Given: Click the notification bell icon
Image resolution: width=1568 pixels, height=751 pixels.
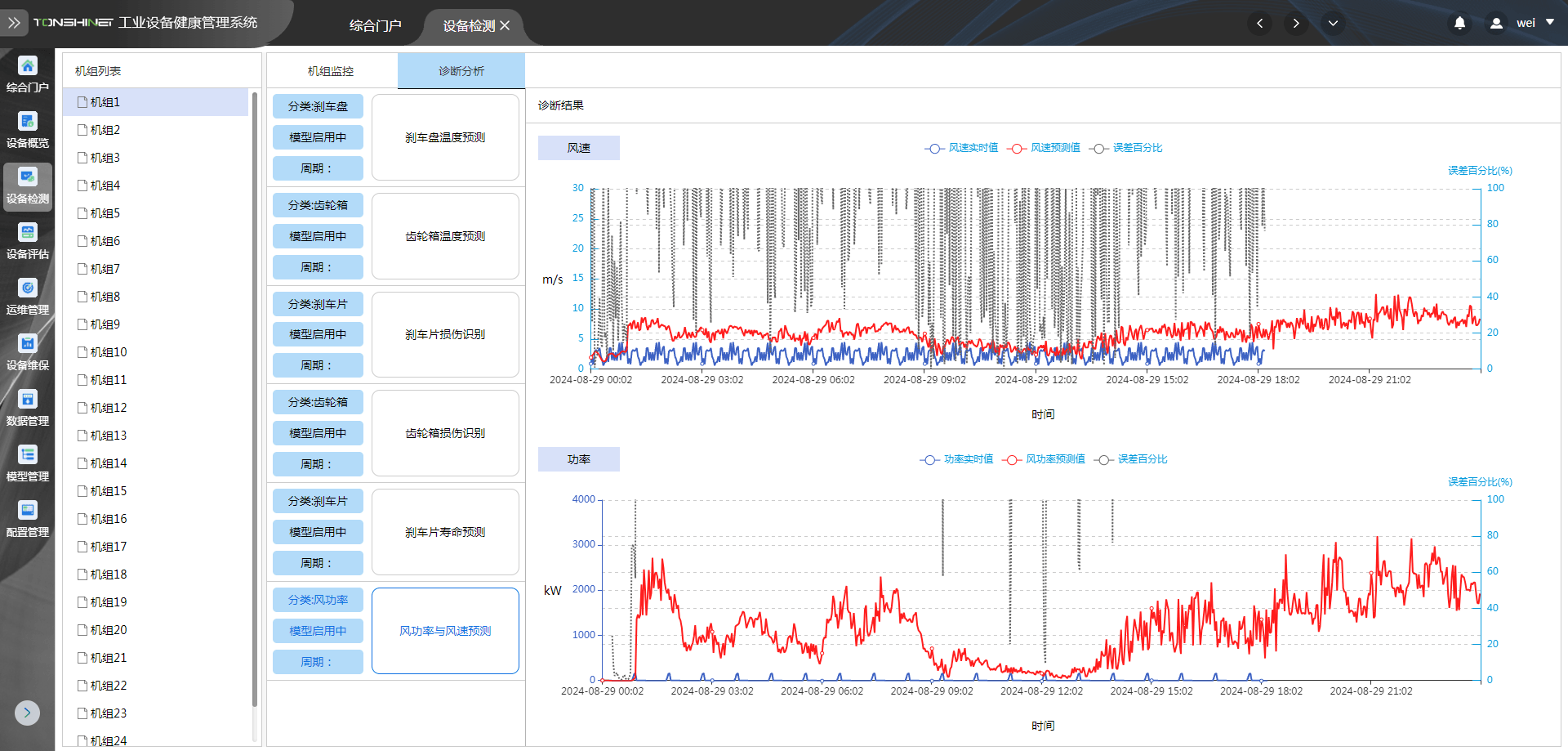Looking at the screenshot, I should click(x=1459, y=24).
